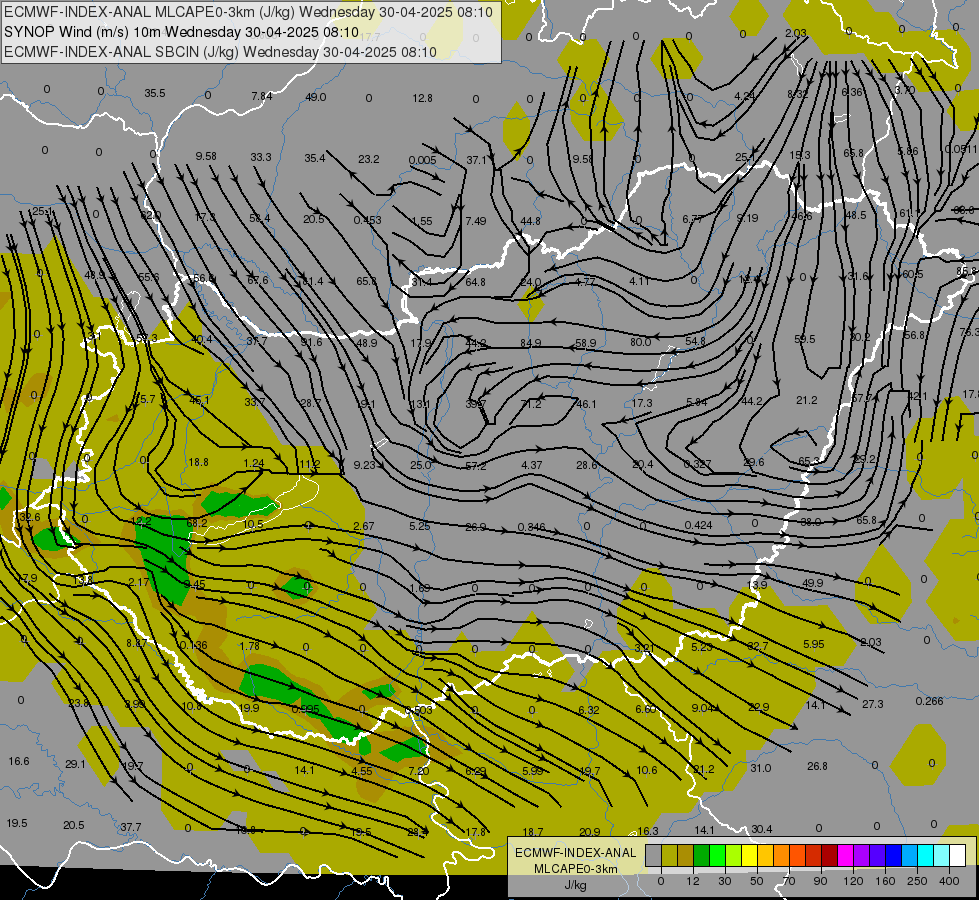Click the 160 legend tick label
The width and height of the screenshot is (979, 900).
[x=885, y=881]
